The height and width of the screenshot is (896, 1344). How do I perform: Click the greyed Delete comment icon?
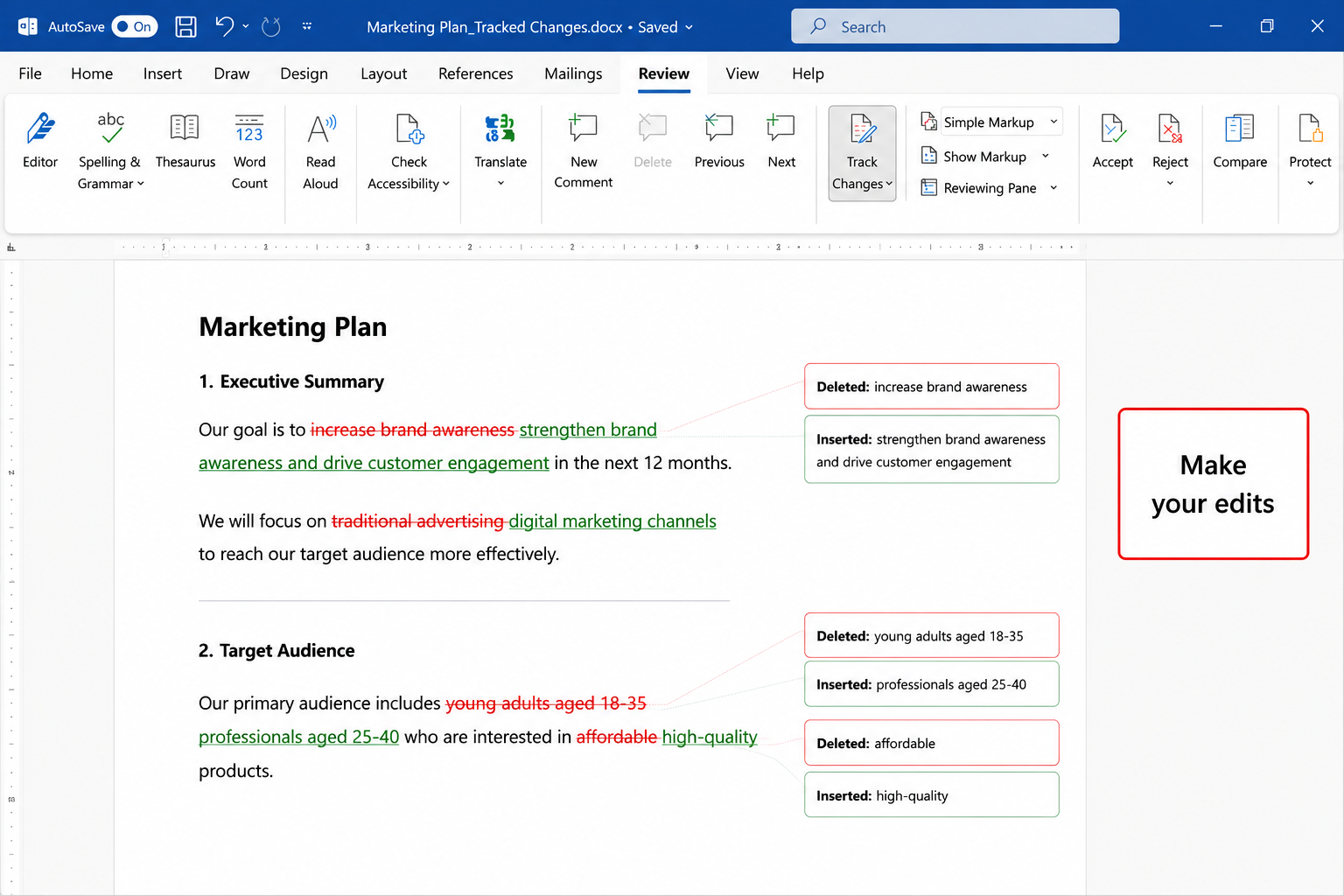click(653, 129)
